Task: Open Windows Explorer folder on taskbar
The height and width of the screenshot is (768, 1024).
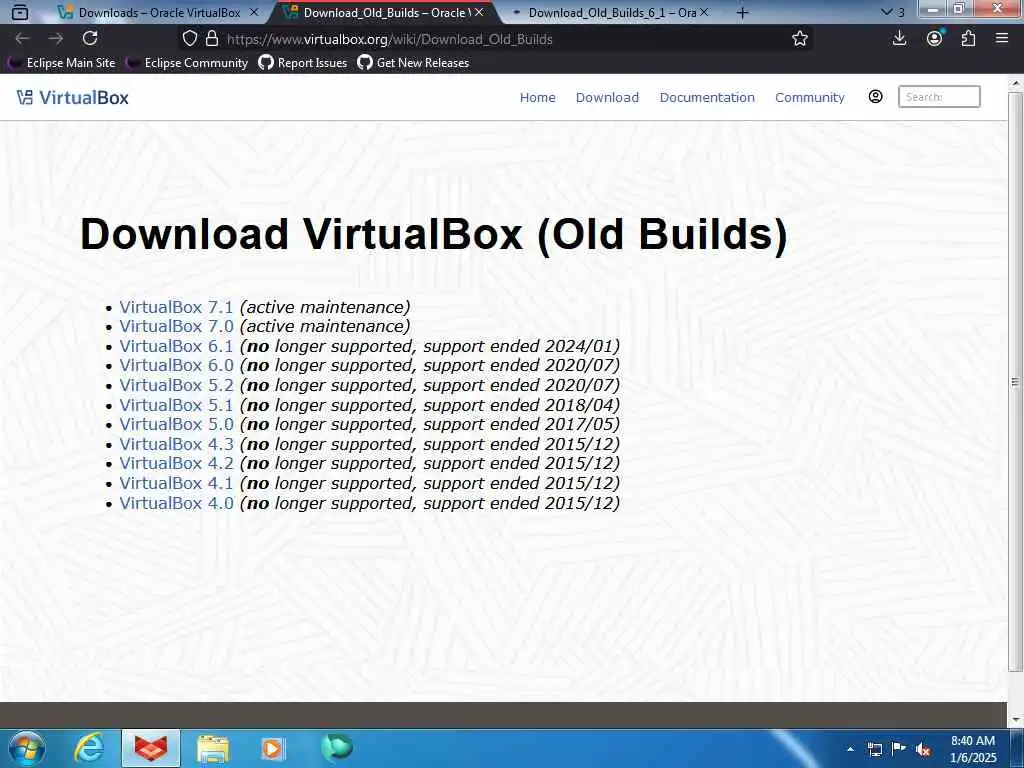Action: 213,749
